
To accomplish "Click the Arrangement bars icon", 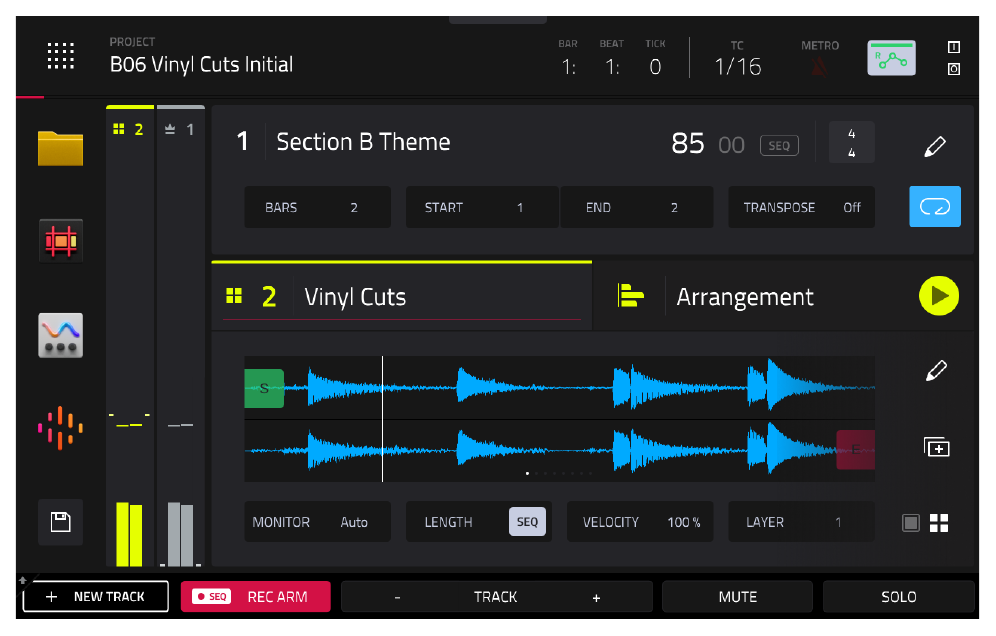I will pyautogui.click(x=630, y=296).
